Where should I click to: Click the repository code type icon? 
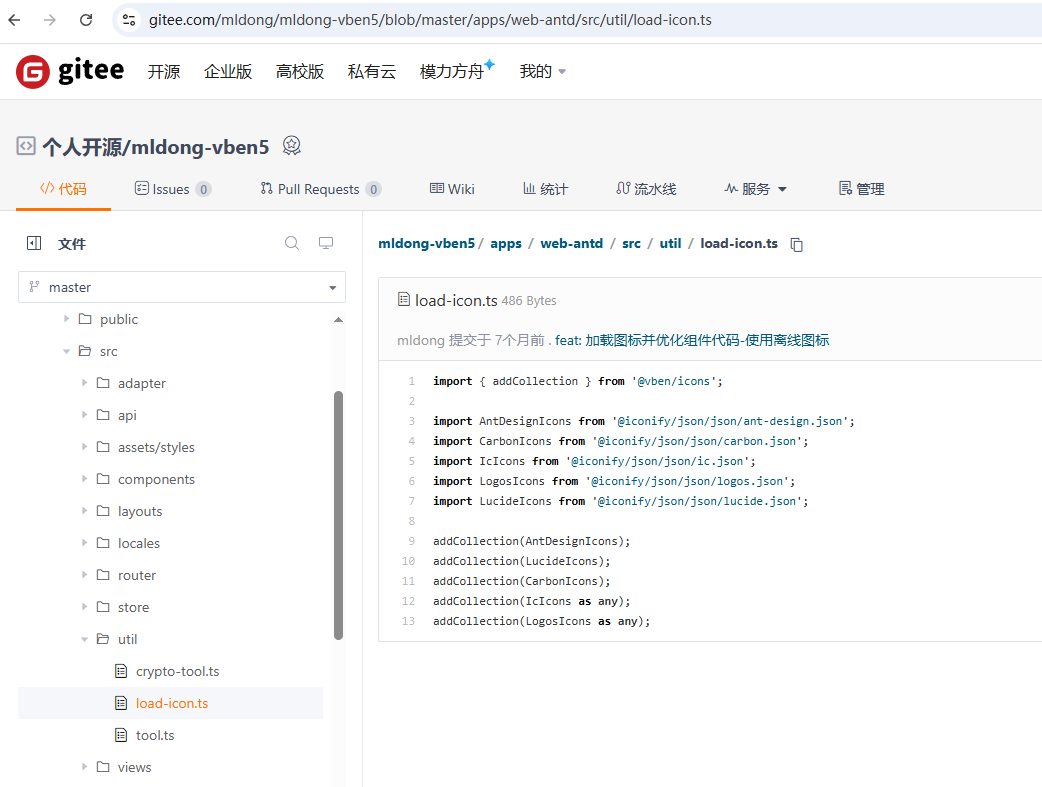tap(26, 146)
